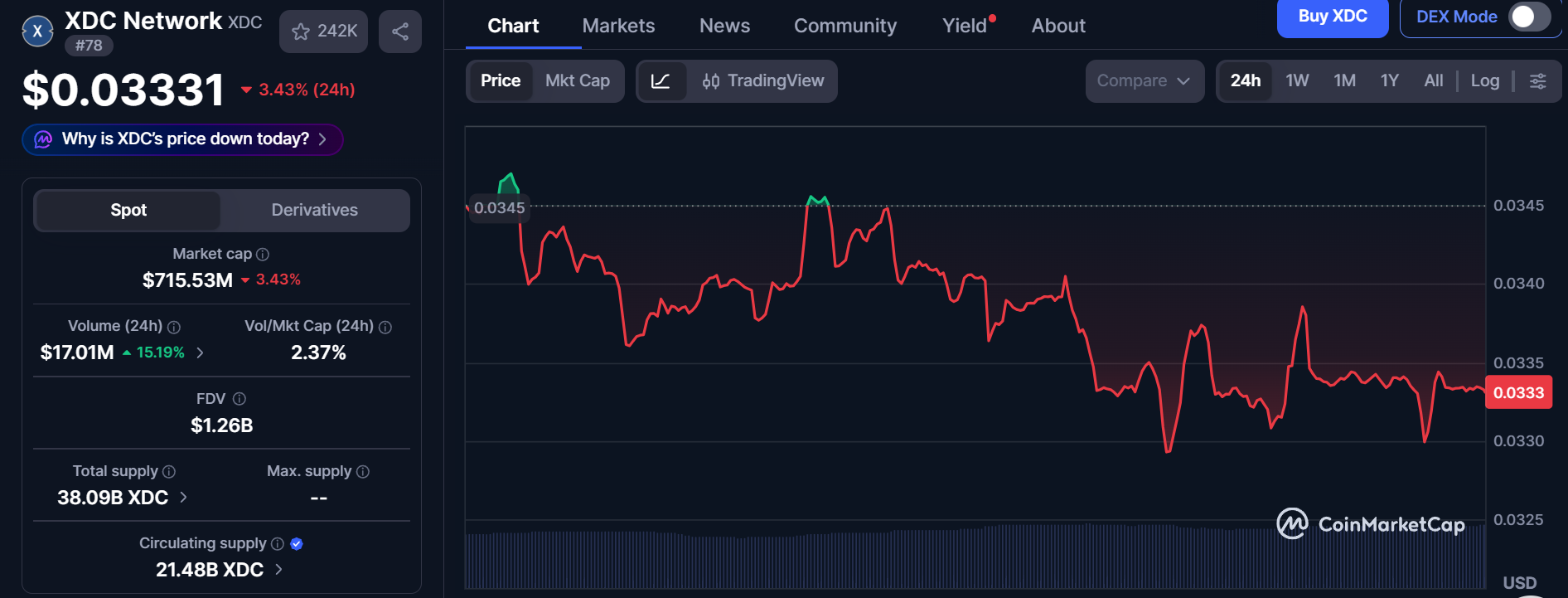This screenshot has height=598, width=1568.
Task: Switch chart to Mkt Cap view
Action: pyautogui.click(x=578, y=81)
